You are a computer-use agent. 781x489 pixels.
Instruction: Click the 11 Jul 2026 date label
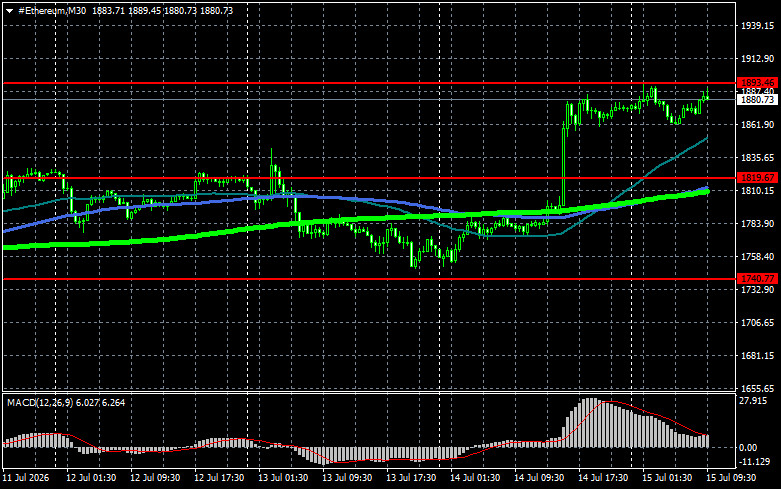point(26,478)
